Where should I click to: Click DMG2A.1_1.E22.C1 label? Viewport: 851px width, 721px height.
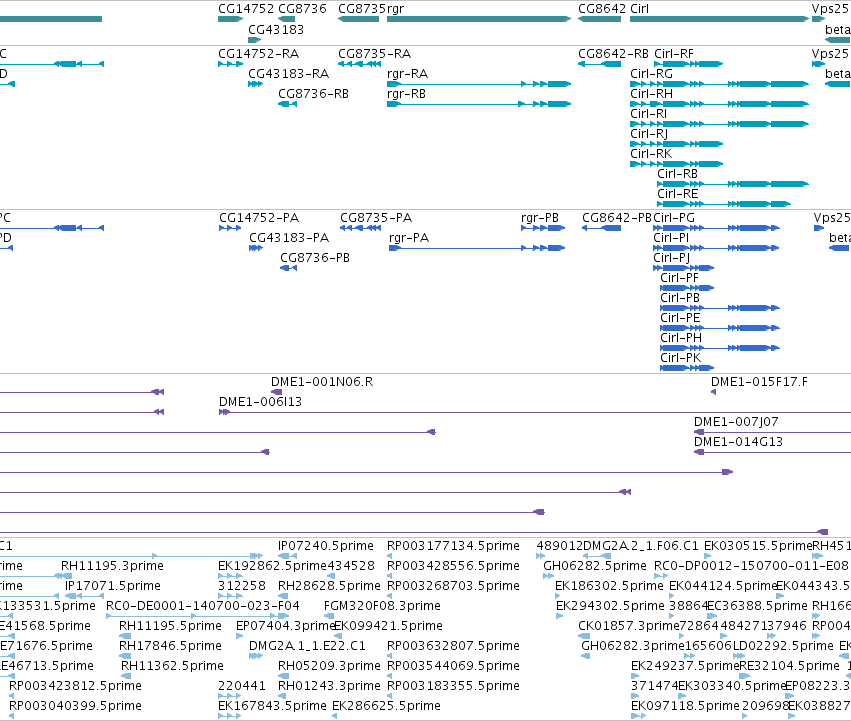point(307,647)
